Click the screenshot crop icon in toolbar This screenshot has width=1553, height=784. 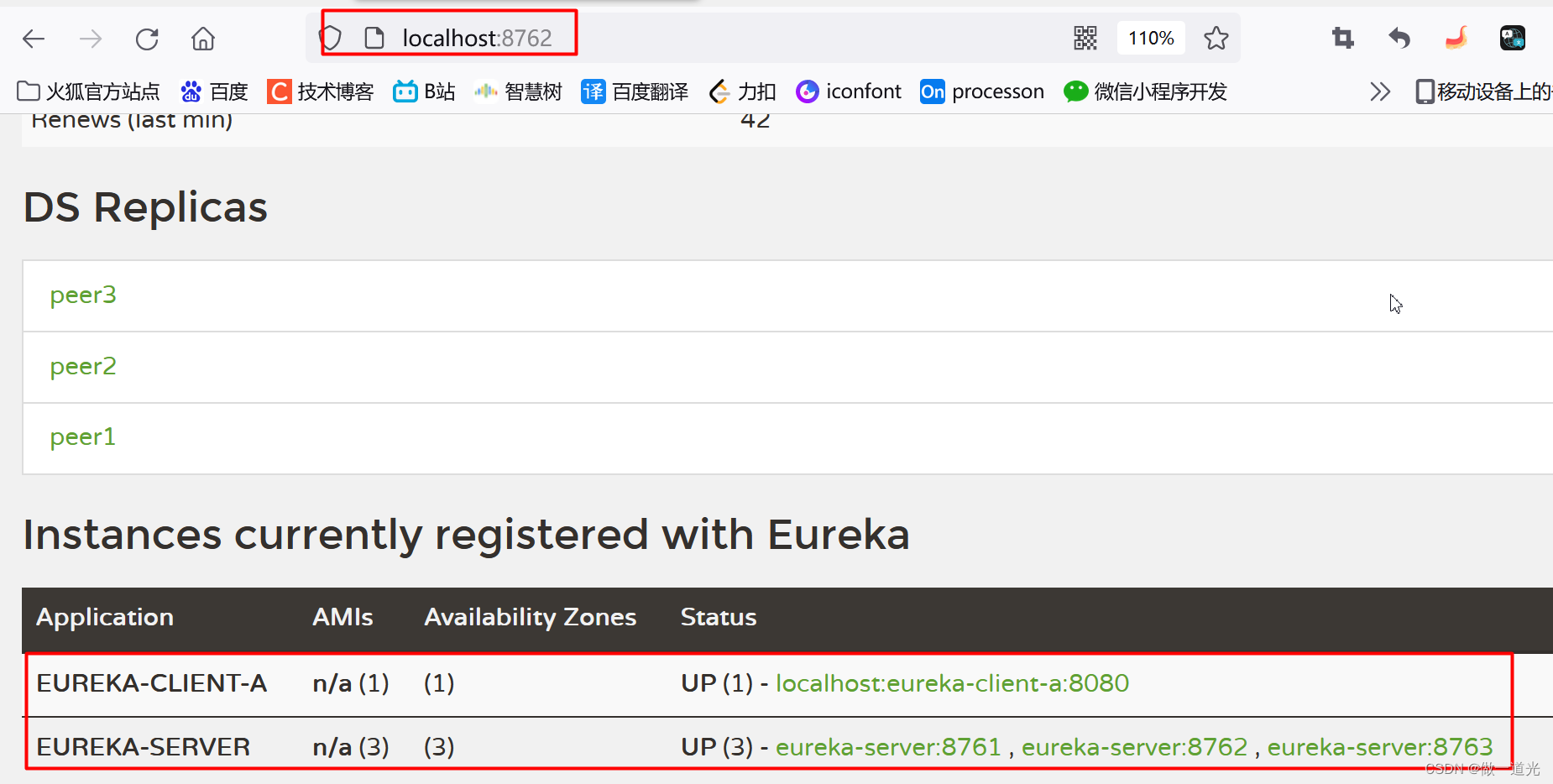tap(1341, 38)
